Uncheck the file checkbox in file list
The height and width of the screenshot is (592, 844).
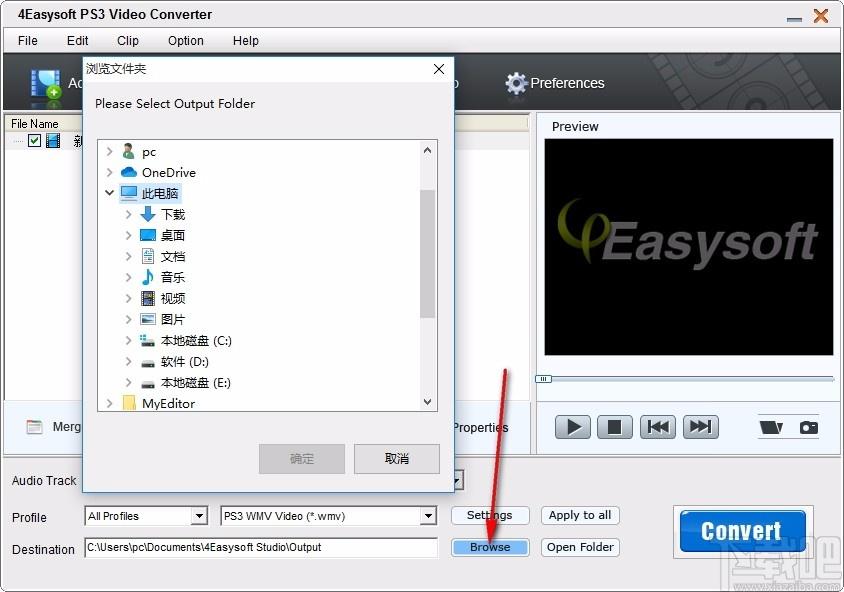[x=34, y=141]
